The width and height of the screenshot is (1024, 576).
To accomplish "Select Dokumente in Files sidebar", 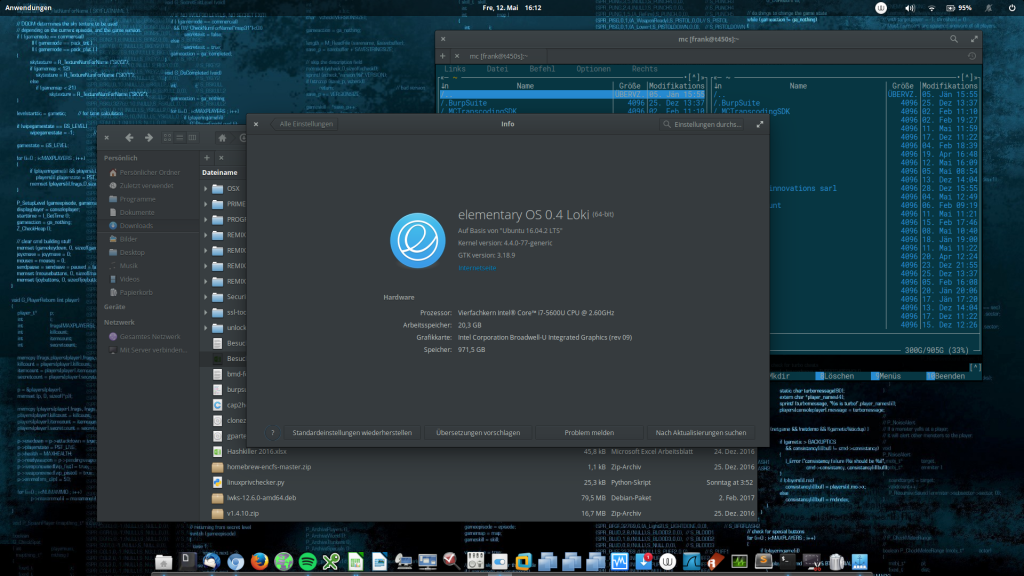I will (136, 212).
